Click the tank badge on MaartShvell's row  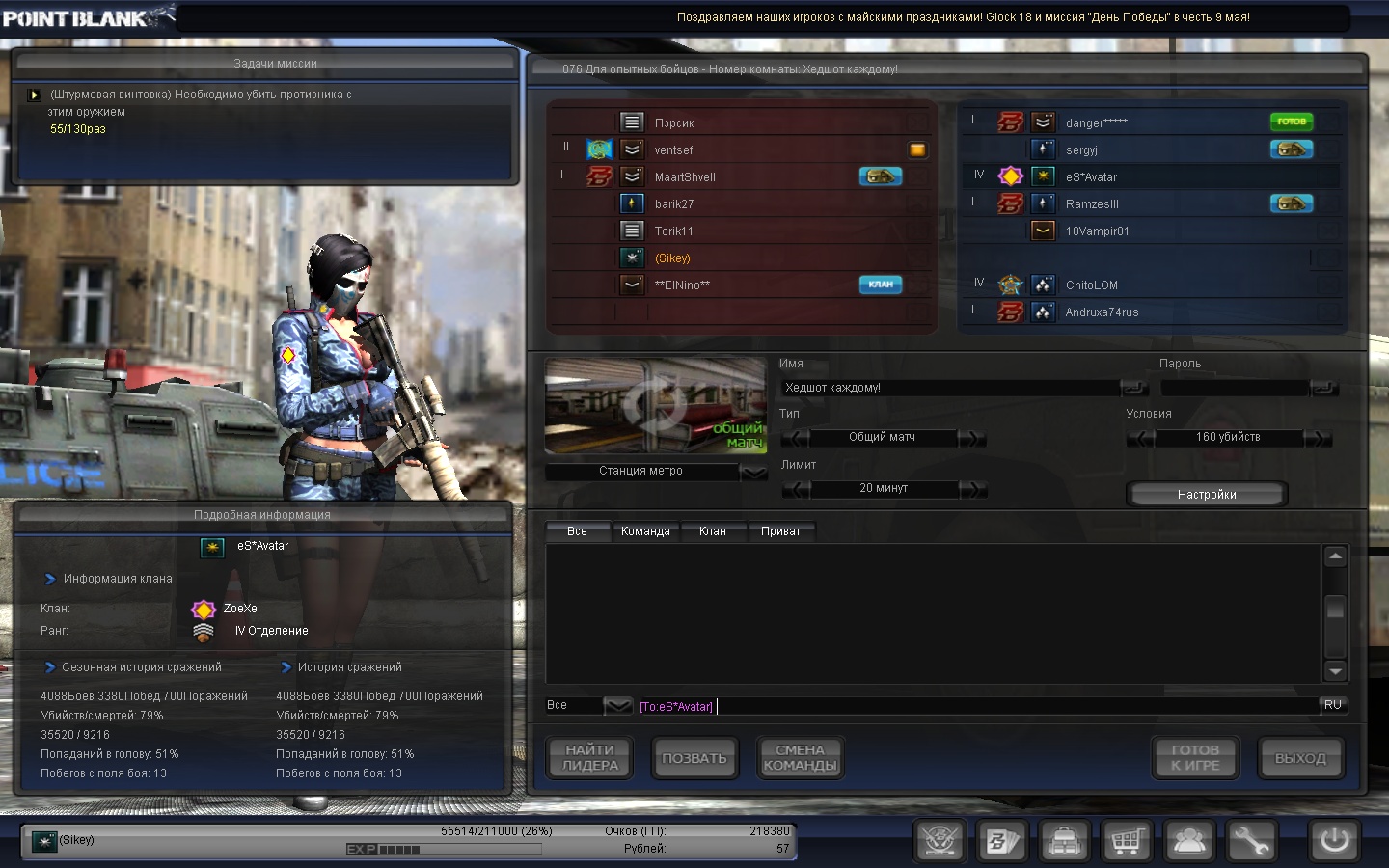tap(881, 176)
